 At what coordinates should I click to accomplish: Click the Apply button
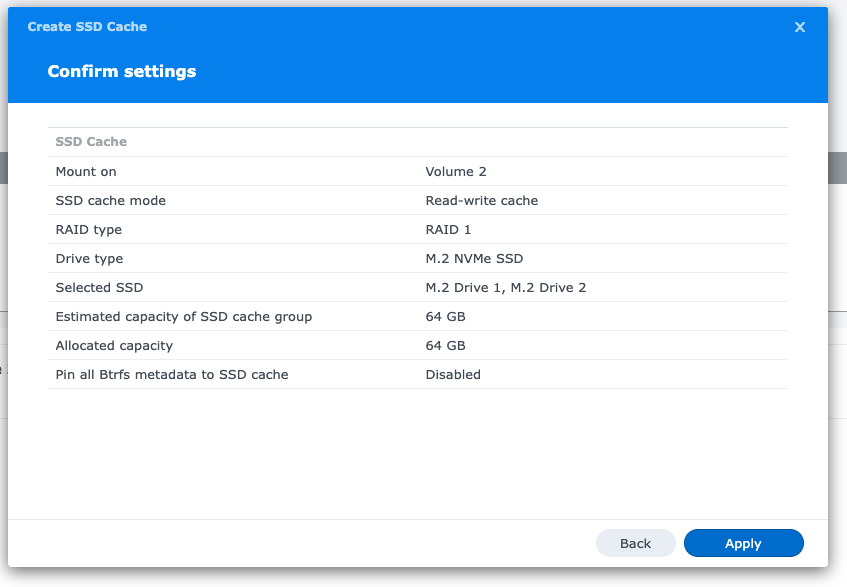743,543
